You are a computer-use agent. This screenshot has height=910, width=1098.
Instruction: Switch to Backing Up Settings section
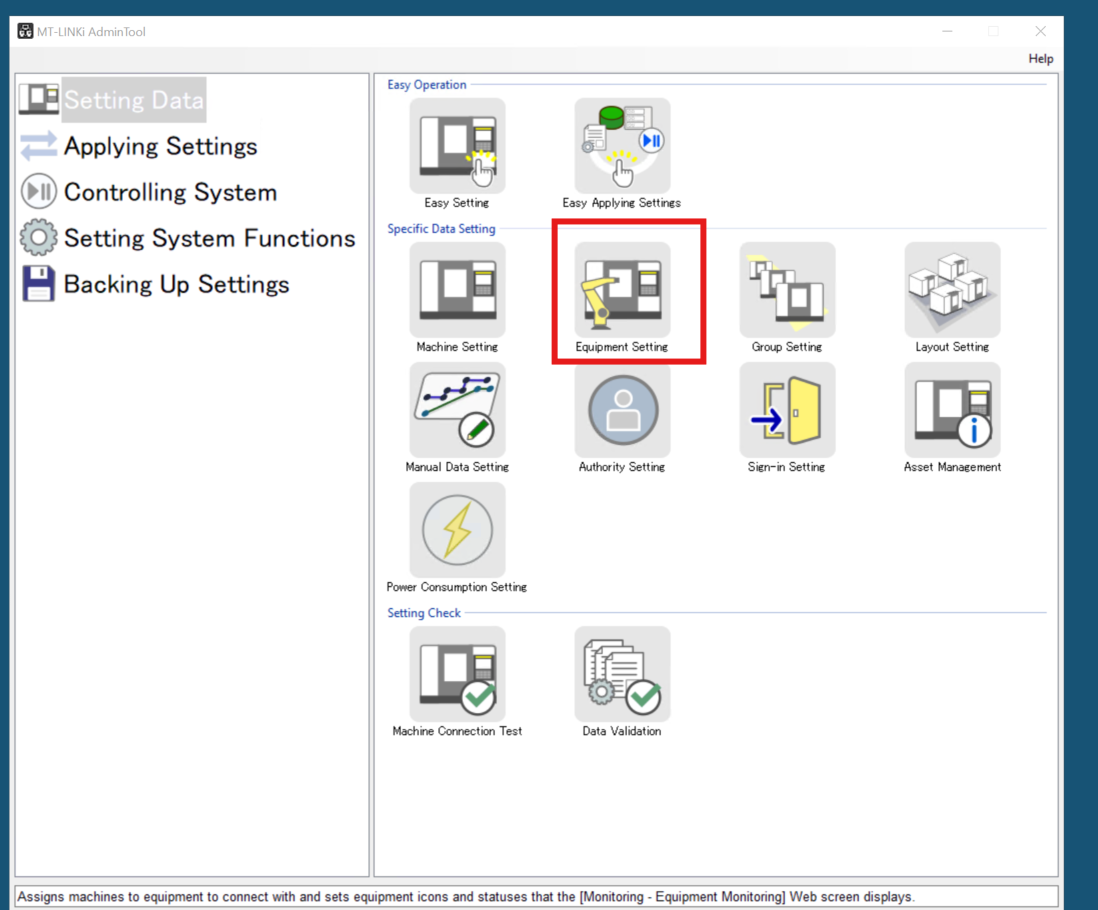176,284
